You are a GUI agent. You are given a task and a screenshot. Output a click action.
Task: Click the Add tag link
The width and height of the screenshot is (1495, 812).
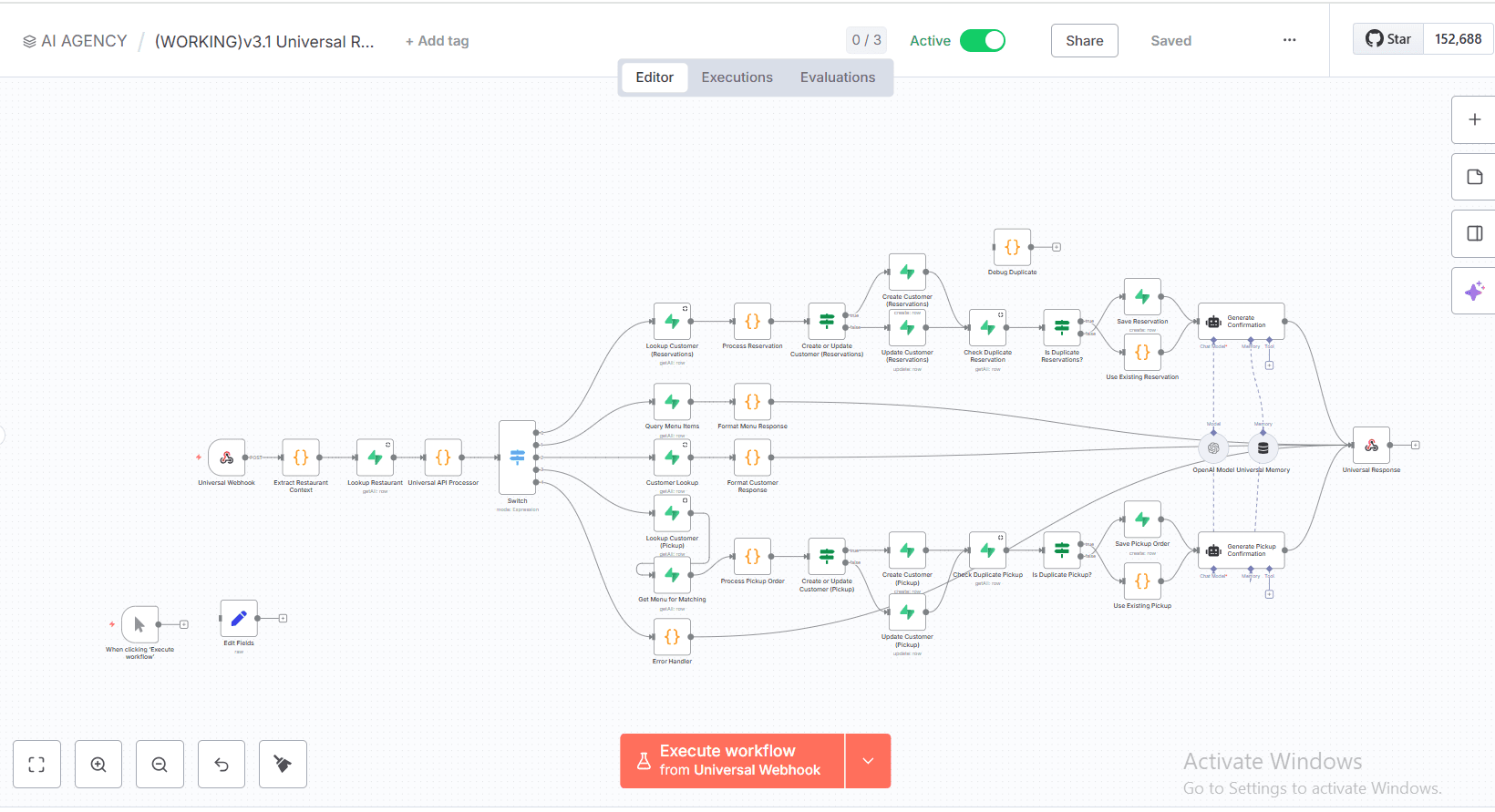coord(438,41)
